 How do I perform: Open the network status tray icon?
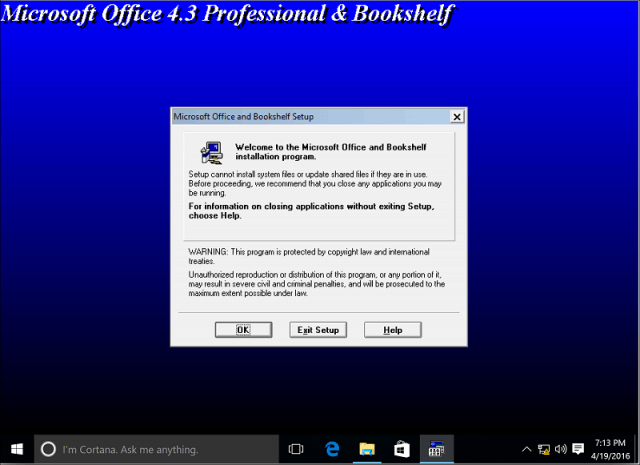[544, 449]
